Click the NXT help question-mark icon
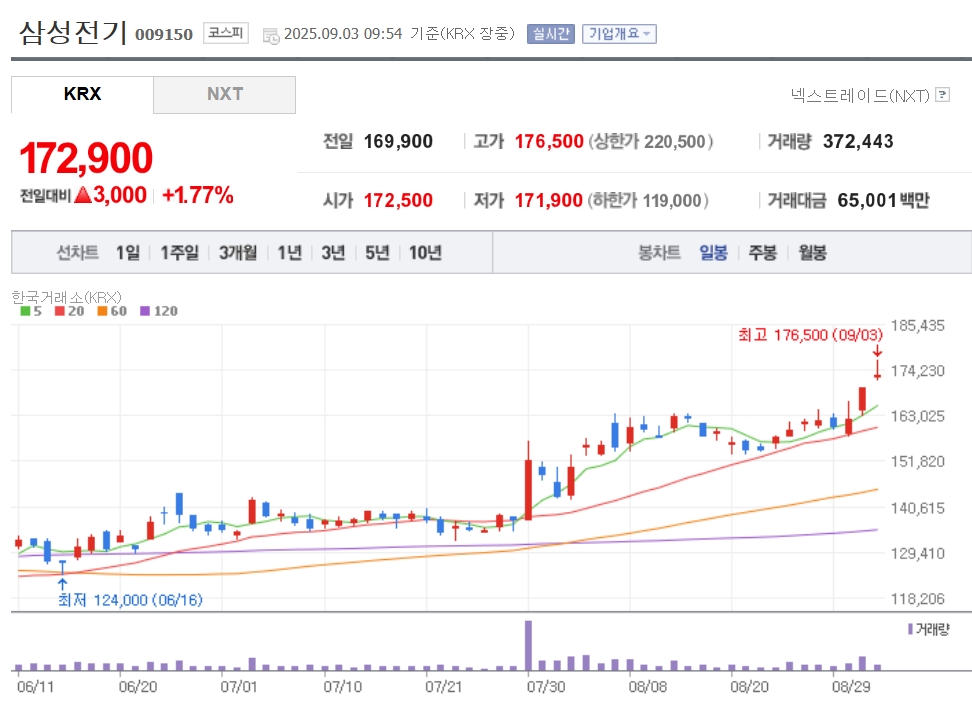This screenshot has width=972, height=722. tap(942, 95)
